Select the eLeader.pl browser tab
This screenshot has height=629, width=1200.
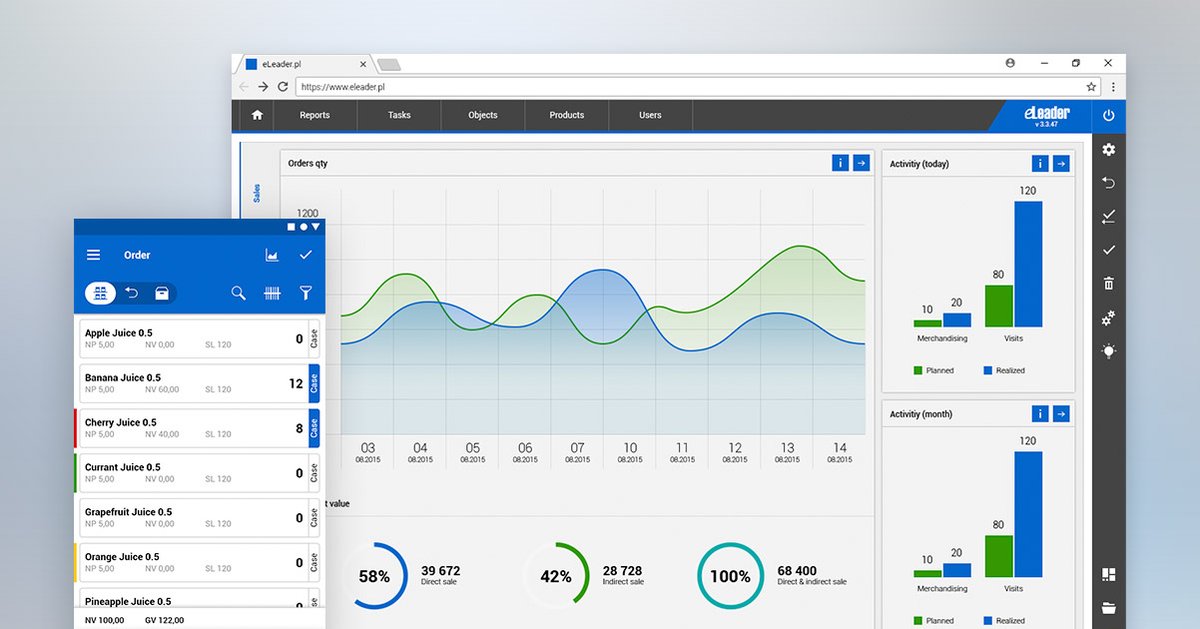point(305,64)
